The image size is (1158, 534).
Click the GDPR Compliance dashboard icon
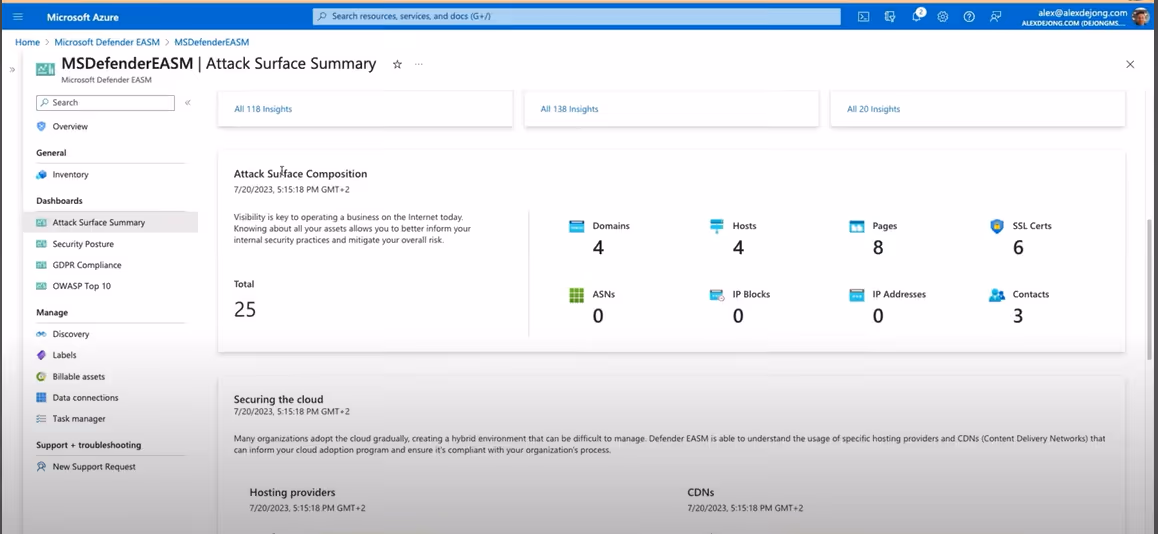click(x=41, y=264)
